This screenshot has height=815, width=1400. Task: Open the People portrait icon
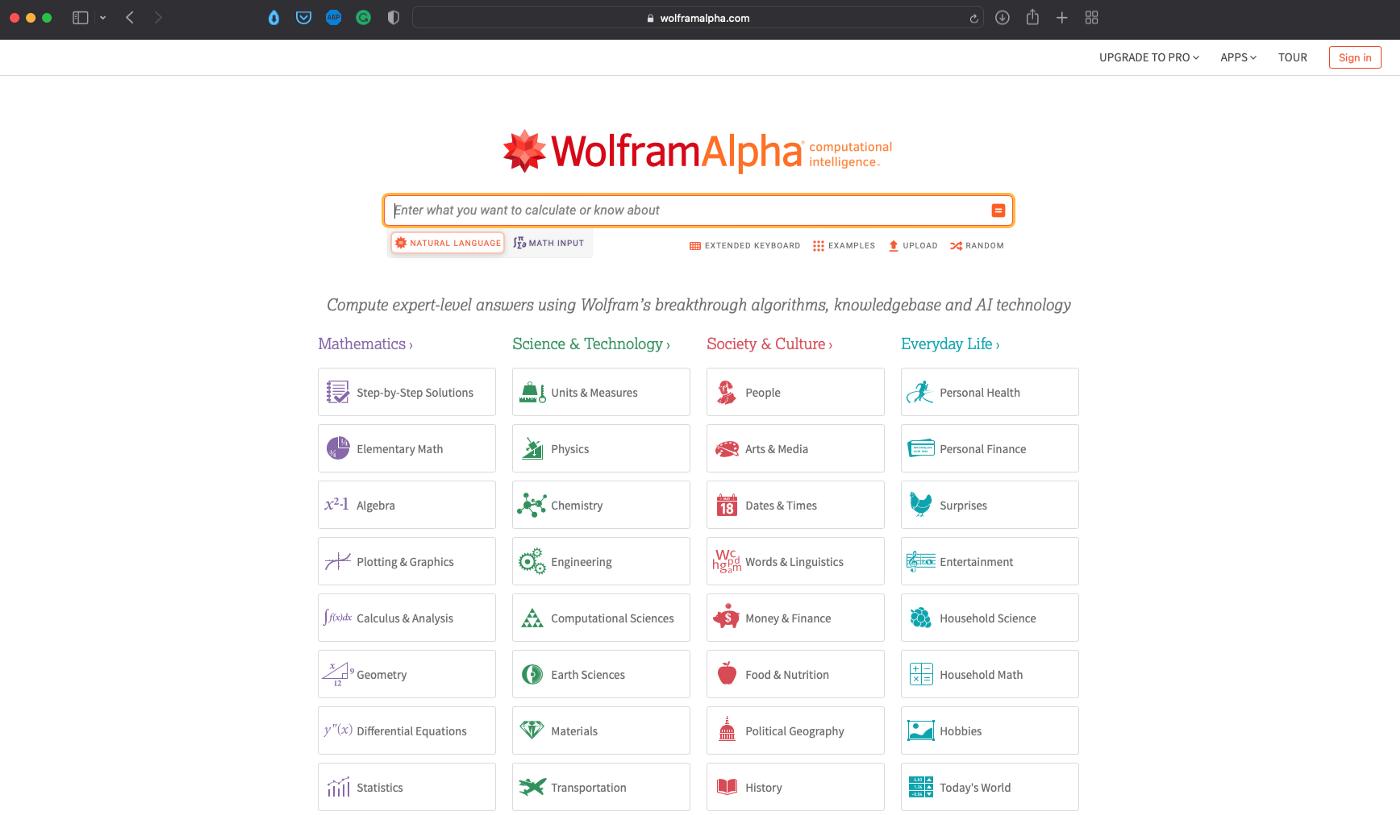(x=727, y=392)
